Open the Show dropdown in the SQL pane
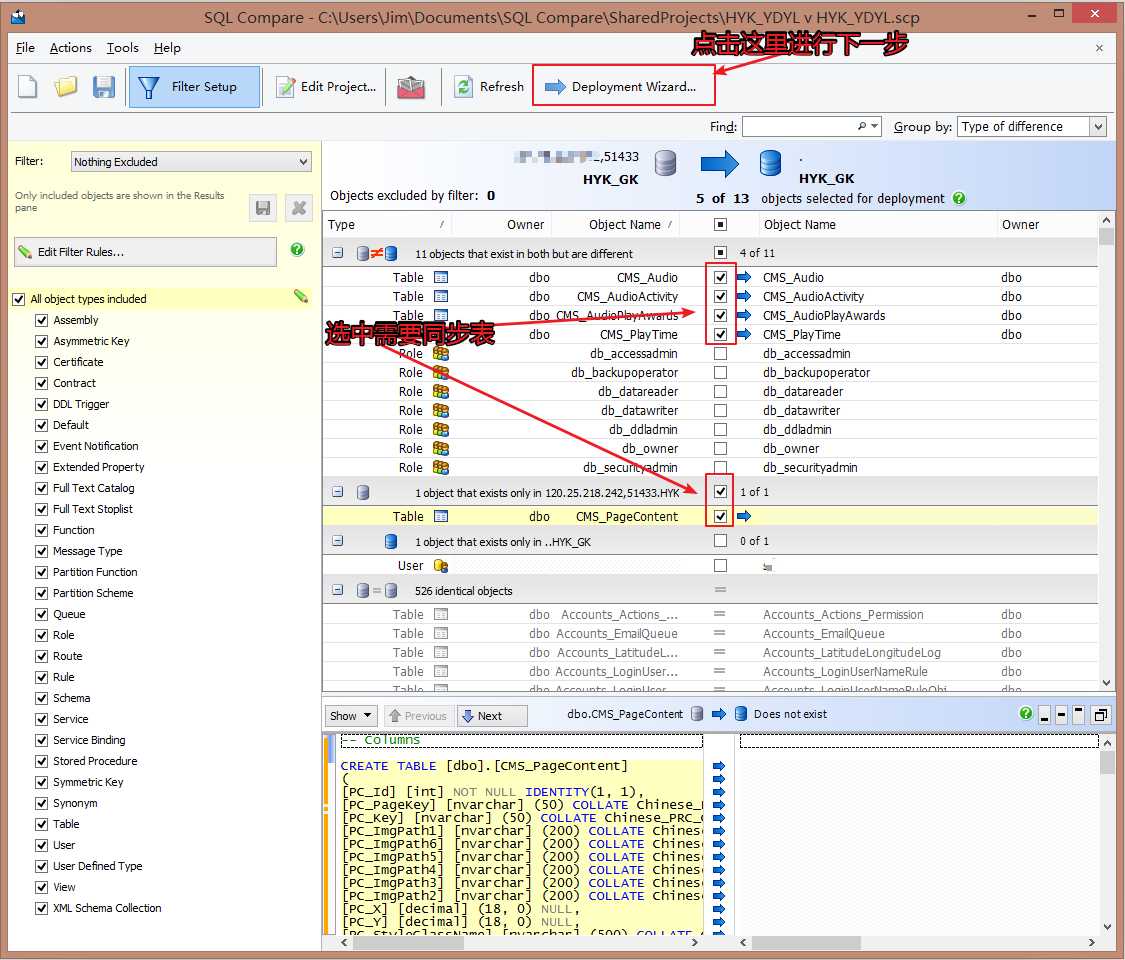The width and height of the screenshot is (1125, 960). (x=351, y=715)
